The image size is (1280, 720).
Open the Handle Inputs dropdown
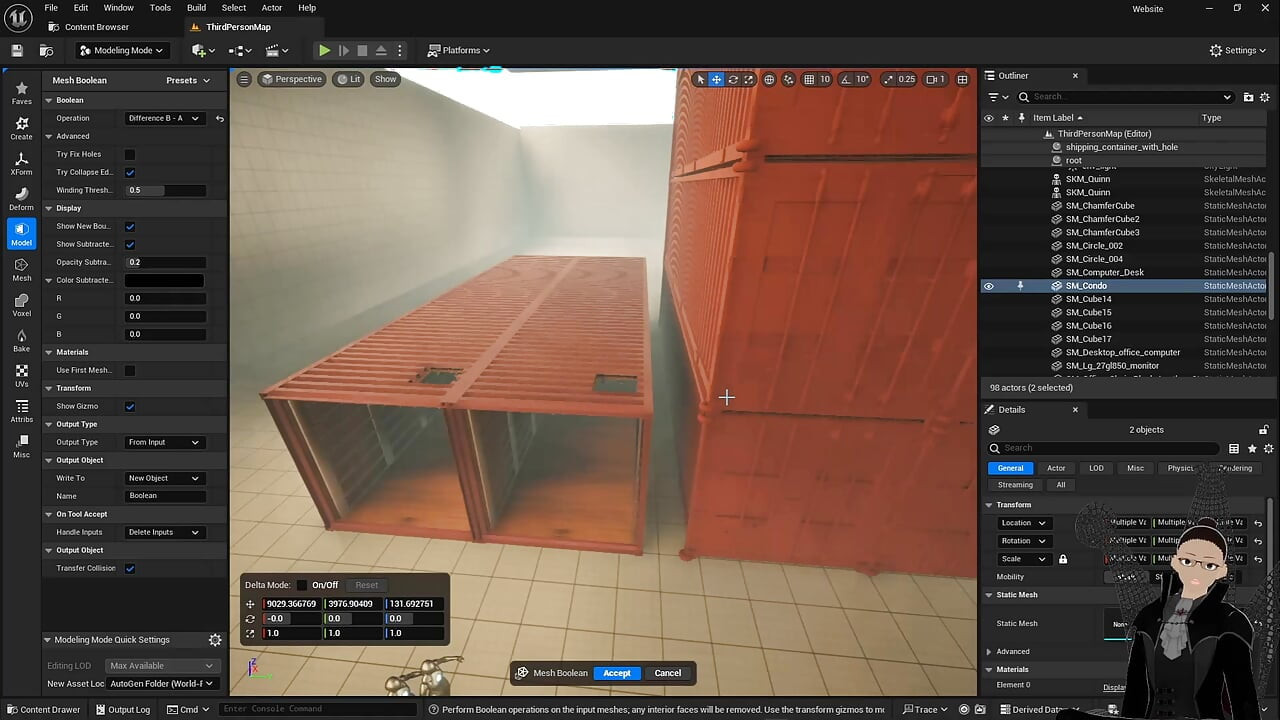pos(164,532)
